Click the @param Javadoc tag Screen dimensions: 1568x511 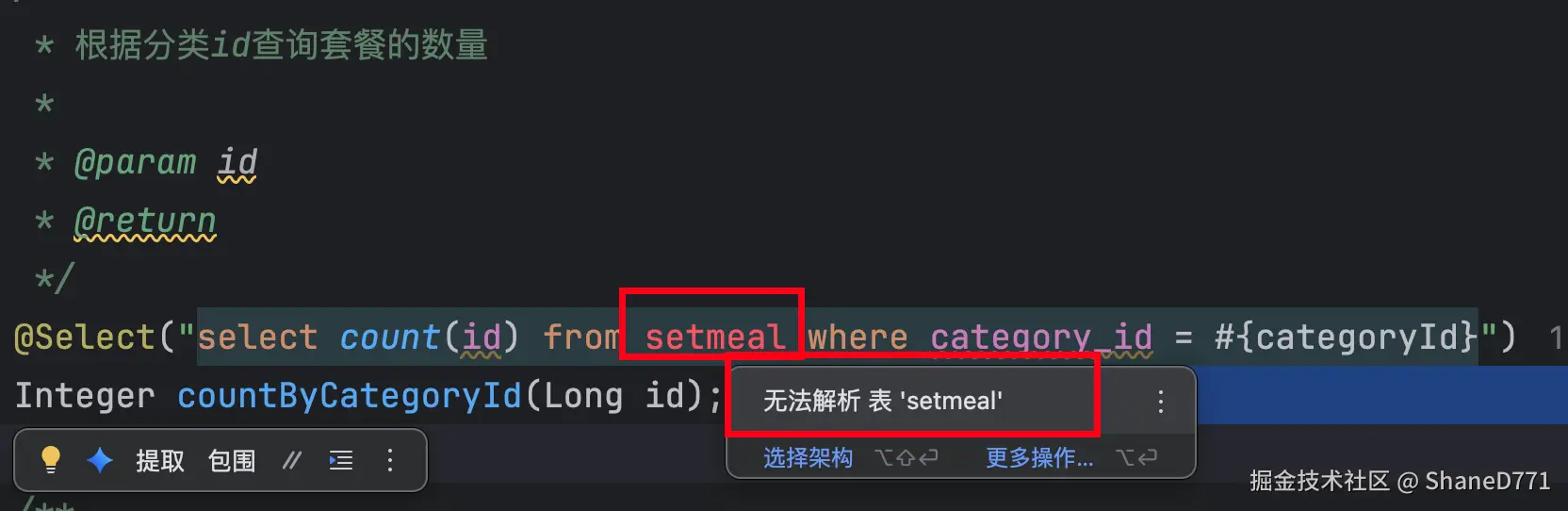(136, 162)
